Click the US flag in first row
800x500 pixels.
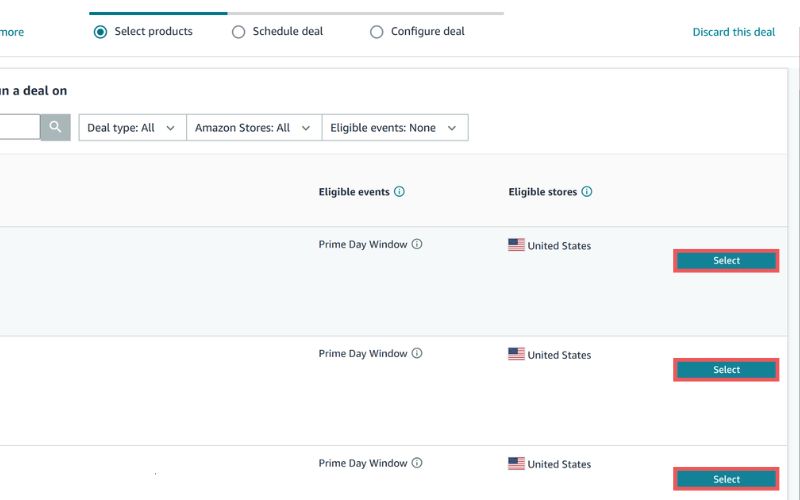point(516,245)
